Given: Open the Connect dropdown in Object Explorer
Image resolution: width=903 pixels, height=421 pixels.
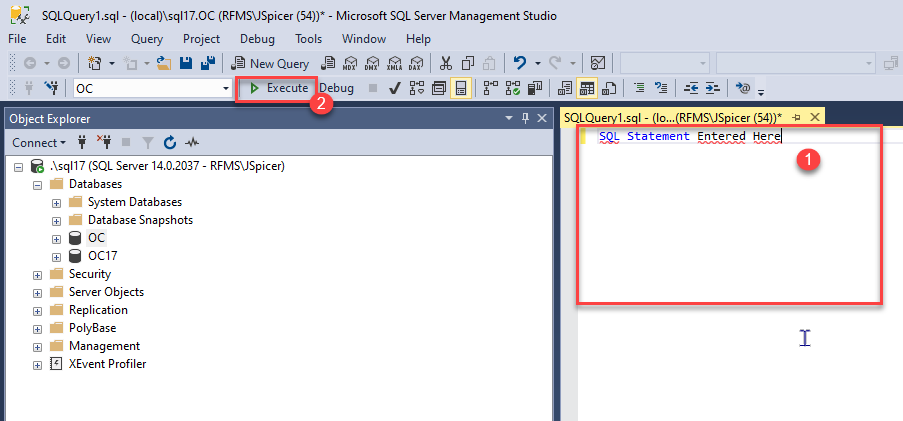Looking at the screenshot, I should pyautogui.click(x=39, y=142).
